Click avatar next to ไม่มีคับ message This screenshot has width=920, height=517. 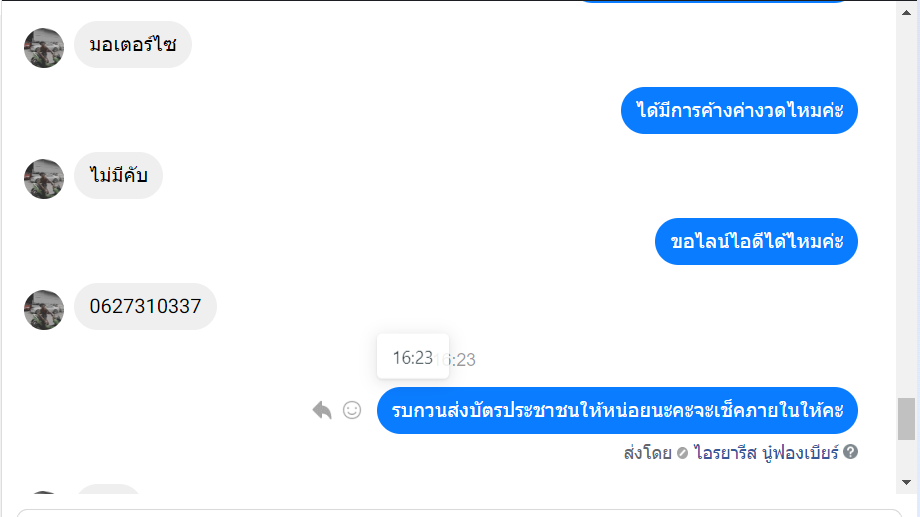click(x=44, y=178)
